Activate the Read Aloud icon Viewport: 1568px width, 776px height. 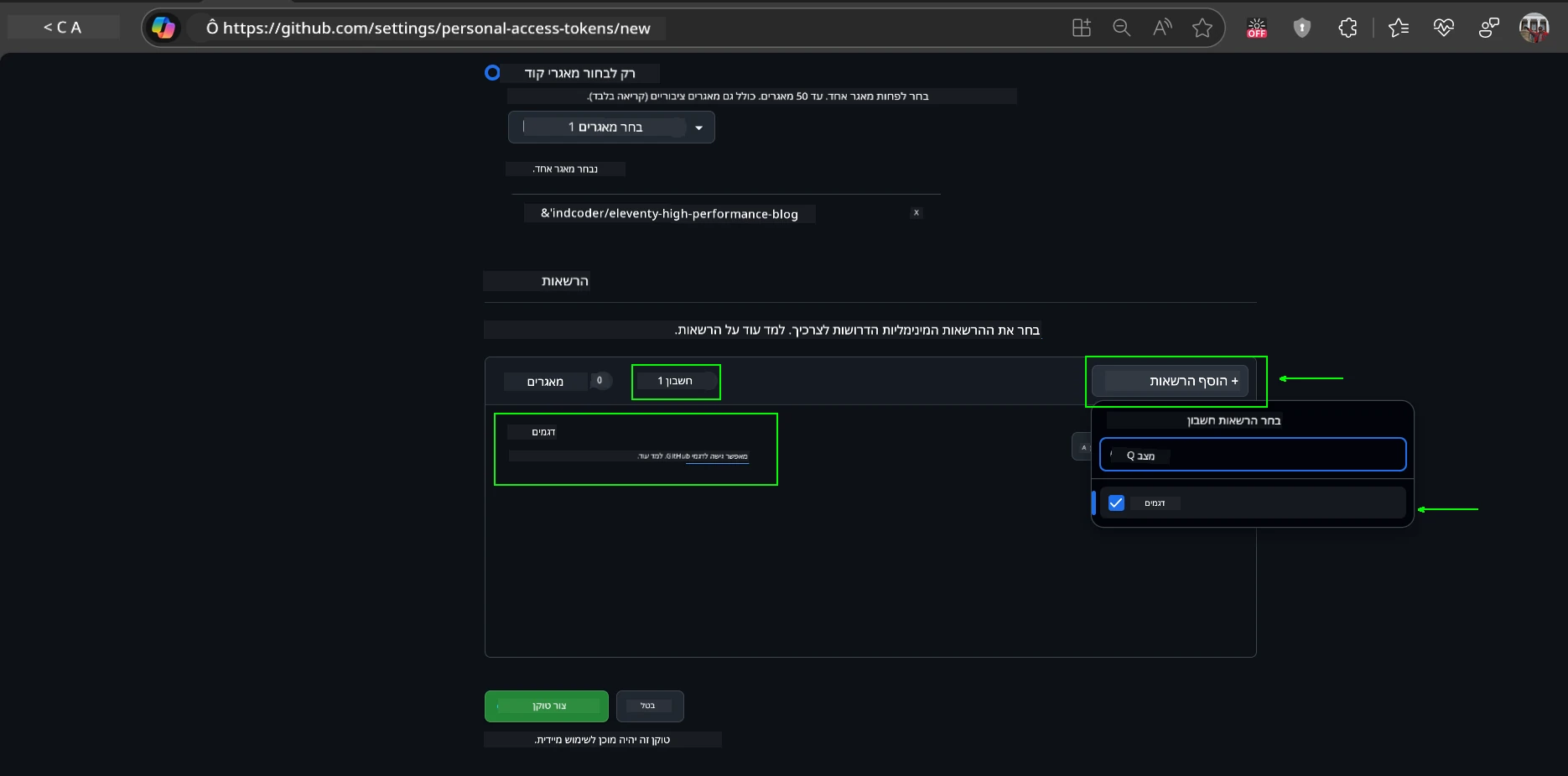[x=1161, y=28]
